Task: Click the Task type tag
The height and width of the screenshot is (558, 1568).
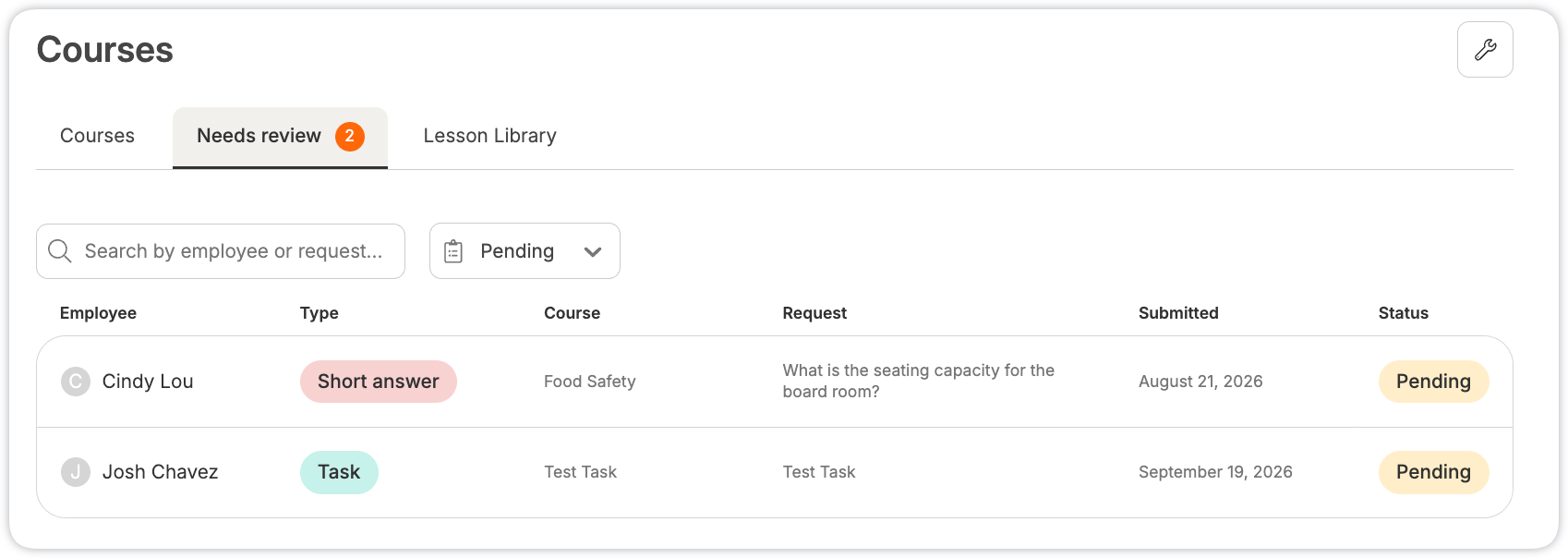Action: 339,472
